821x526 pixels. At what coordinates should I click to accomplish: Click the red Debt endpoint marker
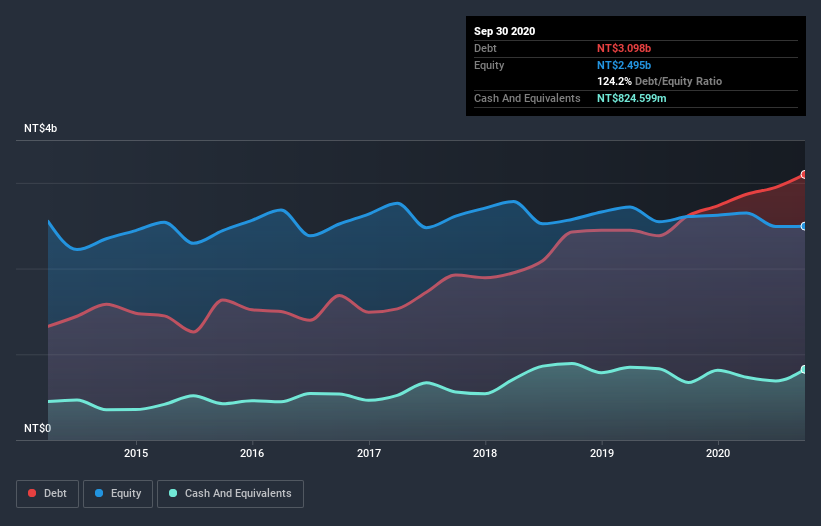pyautogui.click(x=804, y=174)
